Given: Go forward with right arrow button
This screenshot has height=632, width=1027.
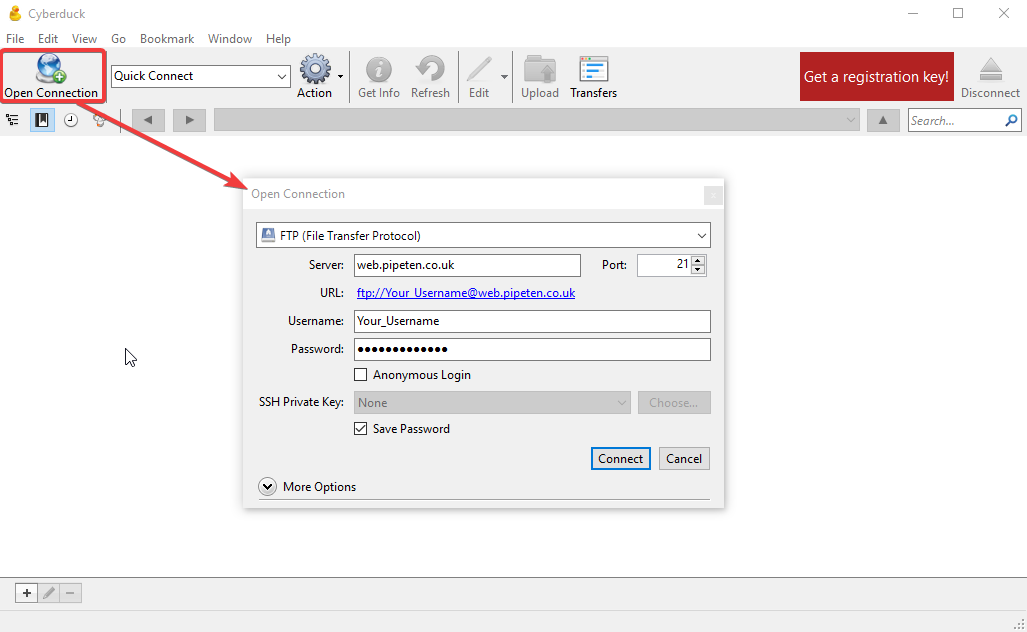Looking at the screenshot, I should [x=189, y=120].
